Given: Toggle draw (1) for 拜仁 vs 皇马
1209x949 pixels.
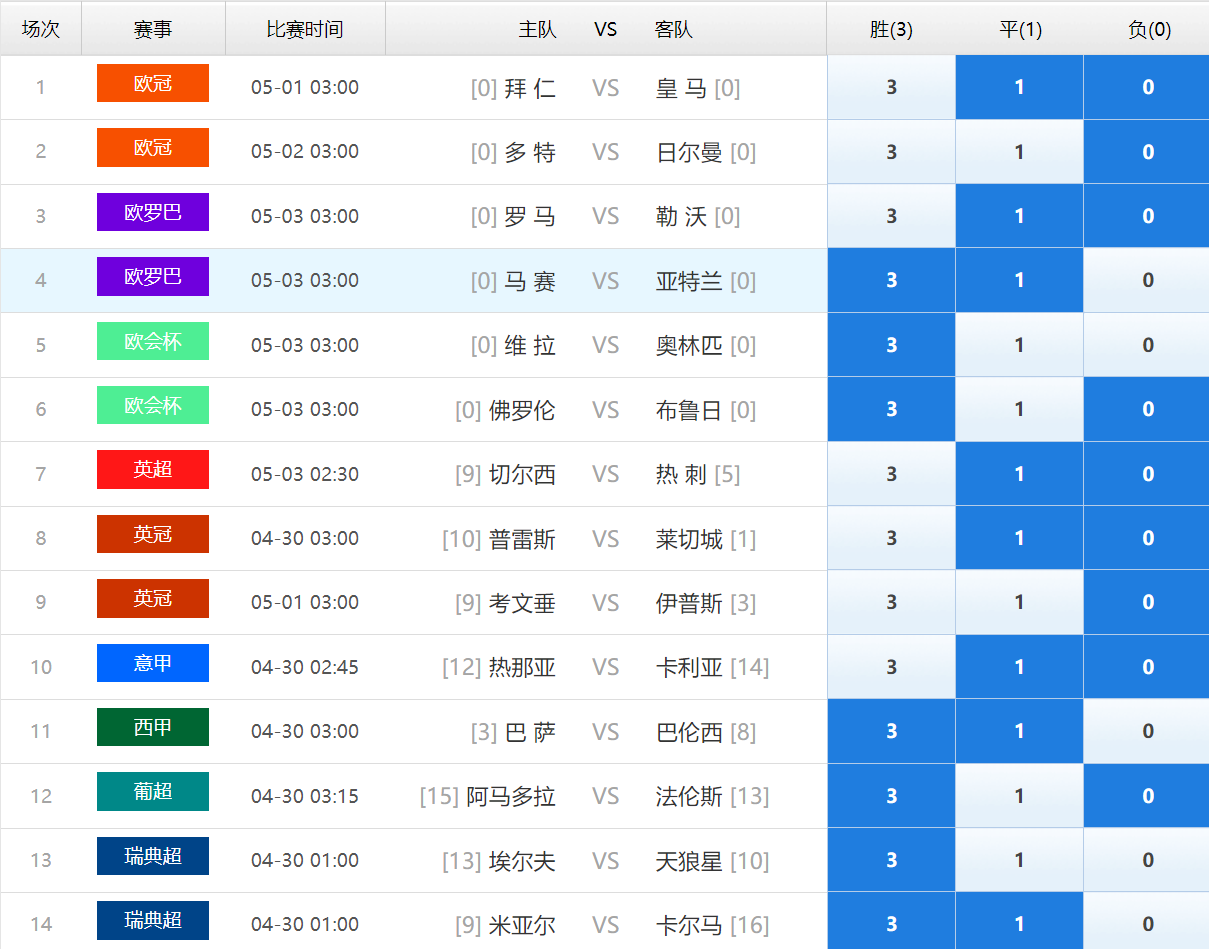Looking at the screenshot, I should (x=1019, y=87).
